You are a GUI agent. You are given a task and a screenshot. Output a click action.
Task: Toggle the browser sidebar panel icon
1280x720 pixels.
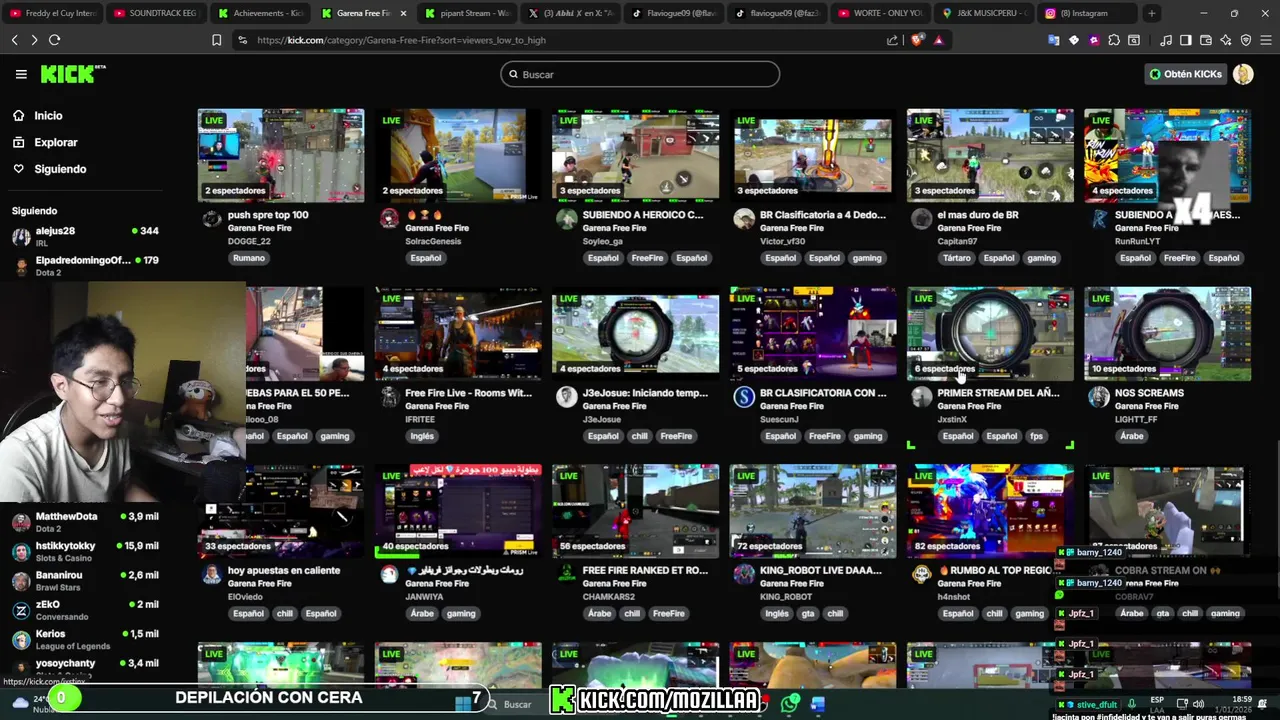pyautogui.click(x=1185, y=40)
